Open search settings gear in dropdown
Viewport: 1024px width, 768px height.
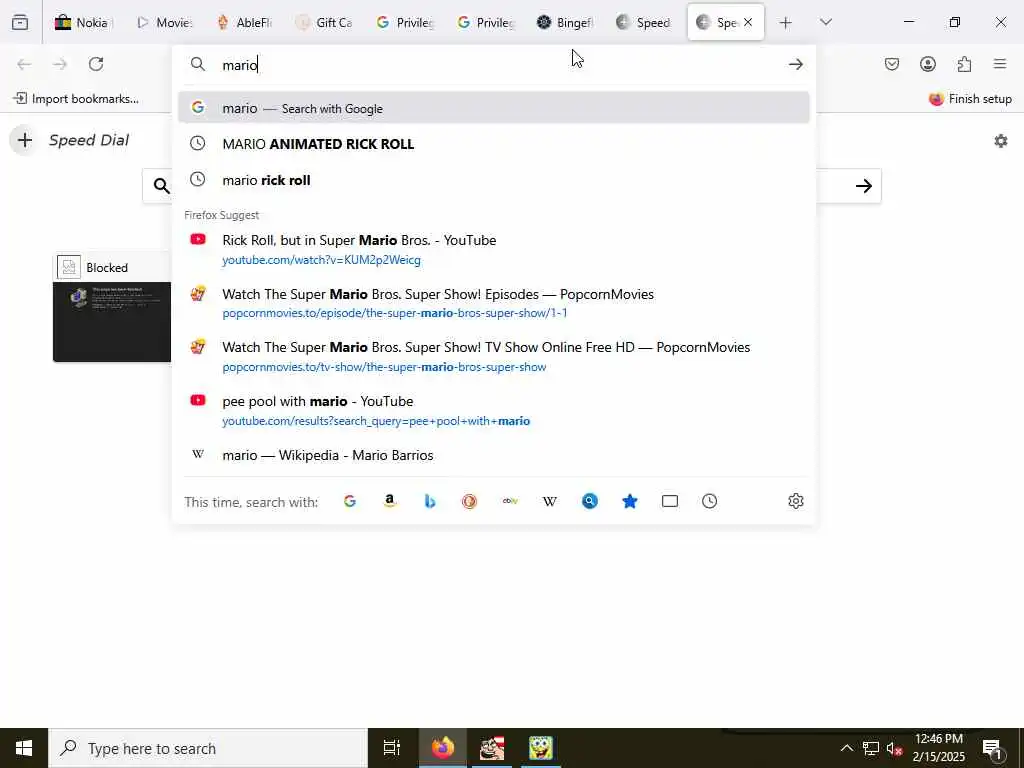point(795,502)
